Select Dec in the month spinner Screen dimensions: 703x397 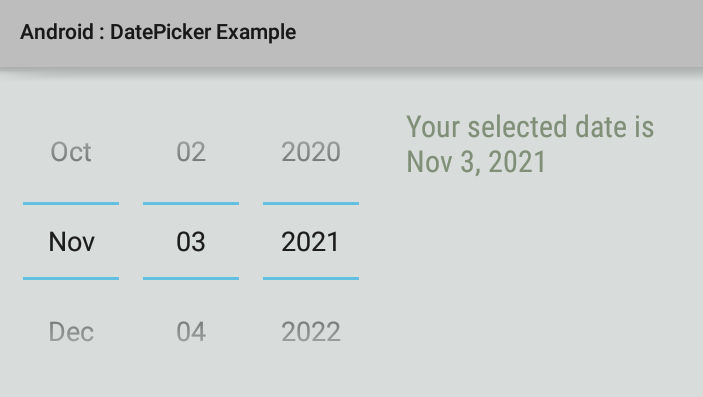[71, 332]
